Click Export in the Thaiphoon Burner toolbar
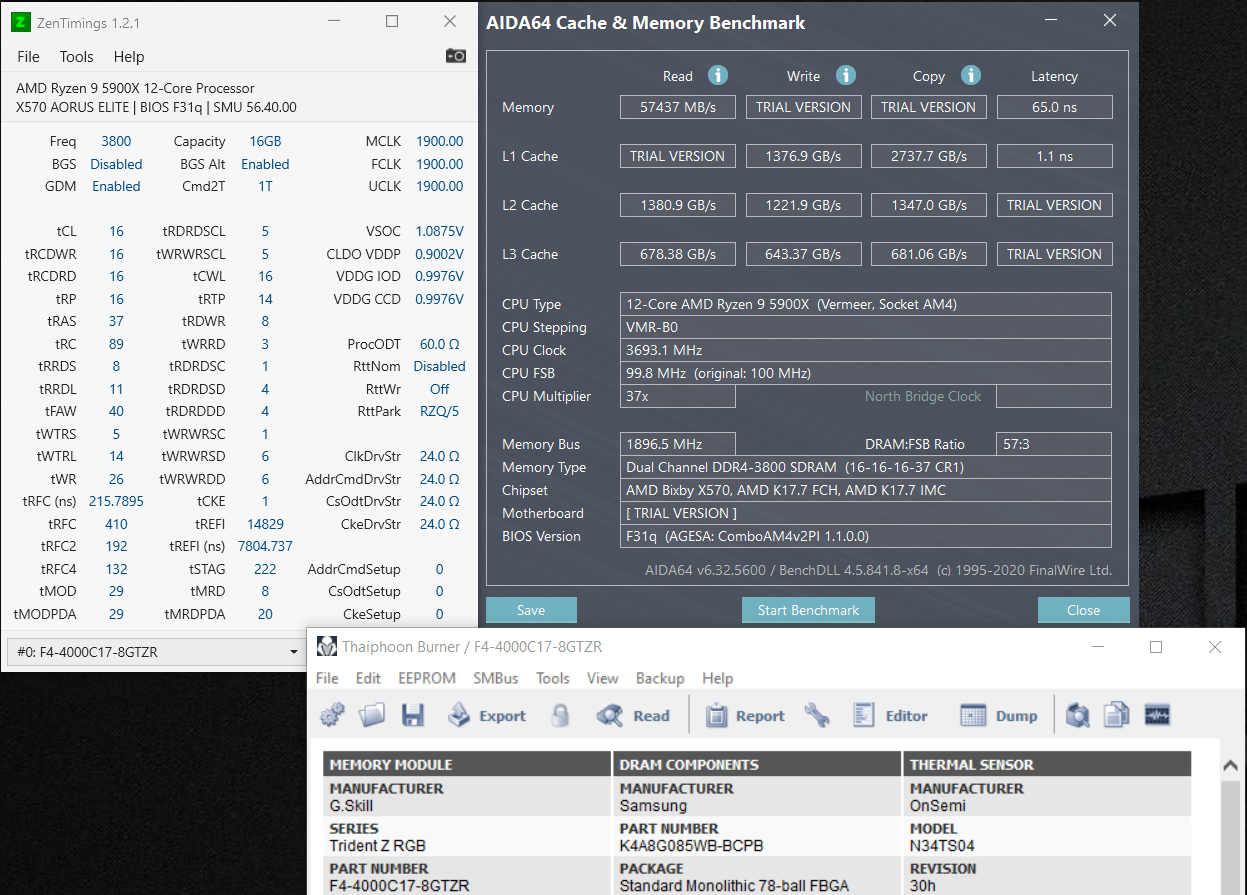Image resolution: width=1247 pixels, height=895 pixels. 487,715
